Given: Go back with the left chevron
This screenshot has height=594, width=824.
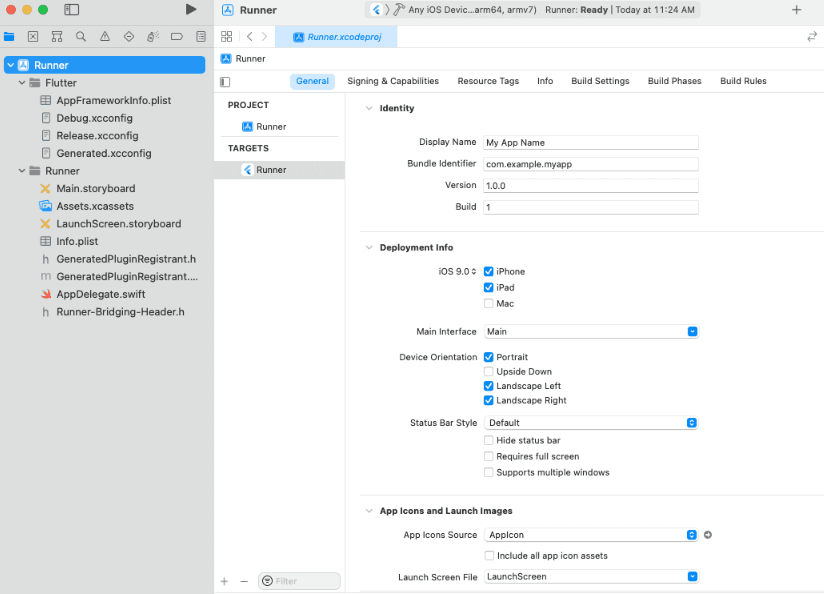Looking at the screenshot, I should click(x=250, y=36).
